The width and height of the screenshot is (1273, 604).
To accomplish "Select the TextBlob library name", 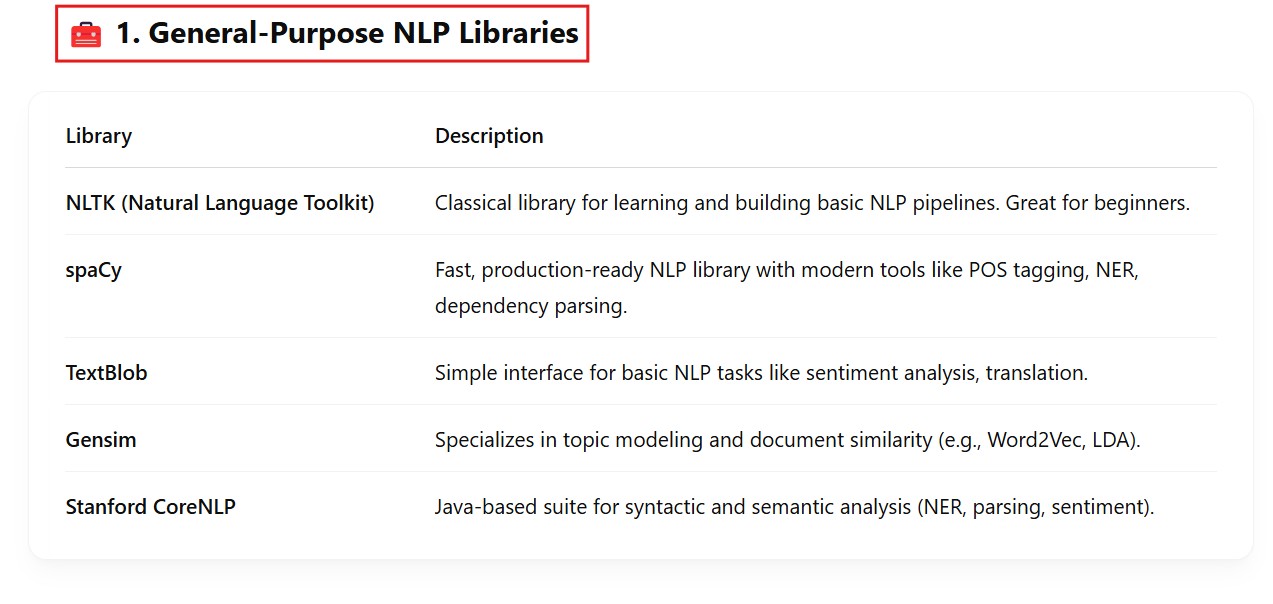I will click(107, 373).
